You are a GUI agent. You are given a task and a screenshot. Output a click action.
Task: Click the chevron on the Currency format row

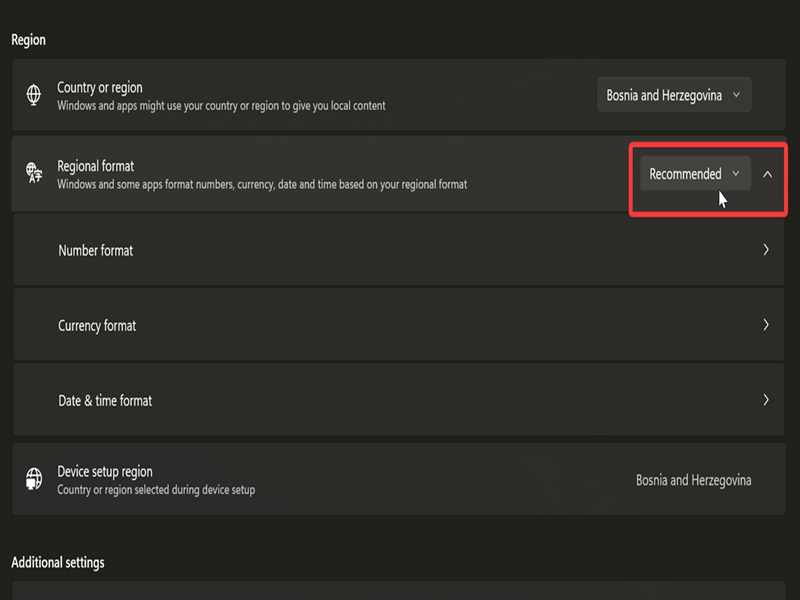pos(768,325)
